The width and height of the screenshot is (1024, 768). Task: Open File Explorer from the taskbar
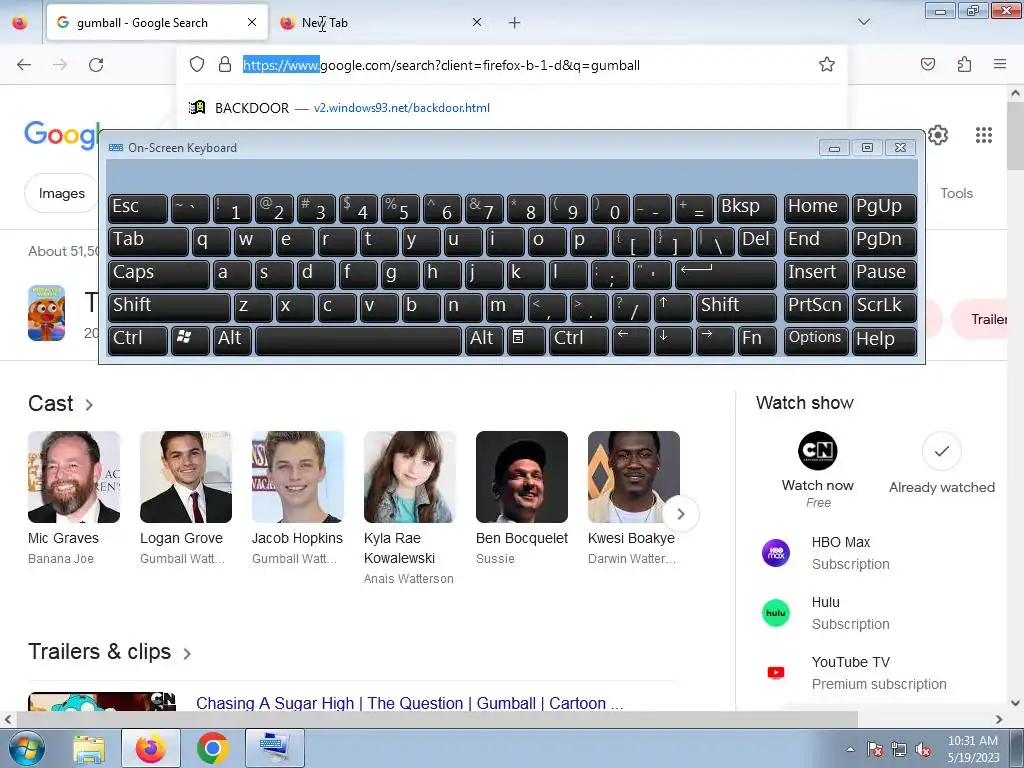click(x=89, y=748)
